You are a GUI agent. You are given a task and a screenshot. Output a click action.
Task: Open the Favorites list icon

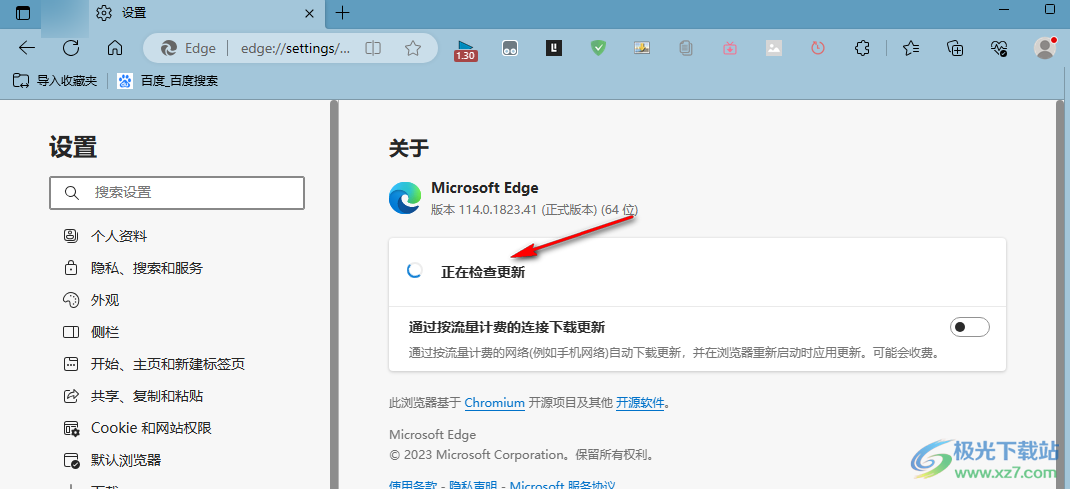click(x=911, y=48)
